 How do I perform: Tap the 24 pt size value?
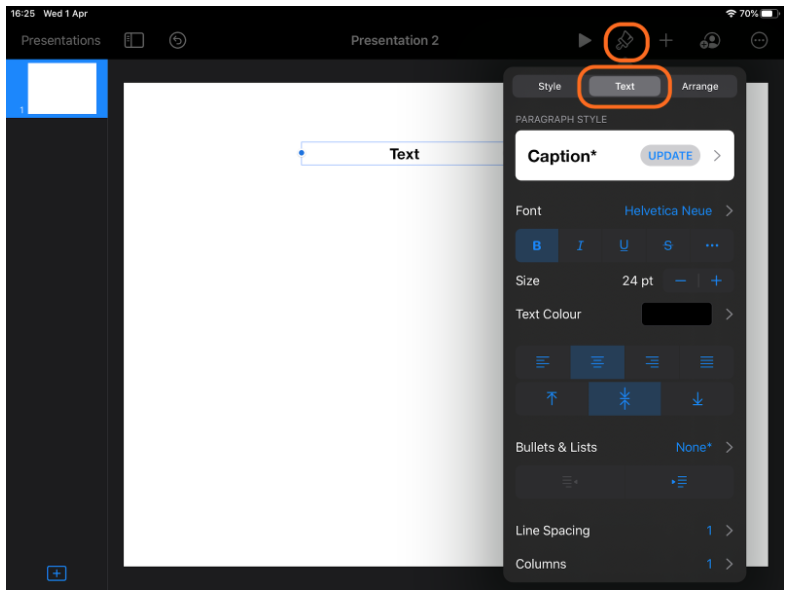638,281
